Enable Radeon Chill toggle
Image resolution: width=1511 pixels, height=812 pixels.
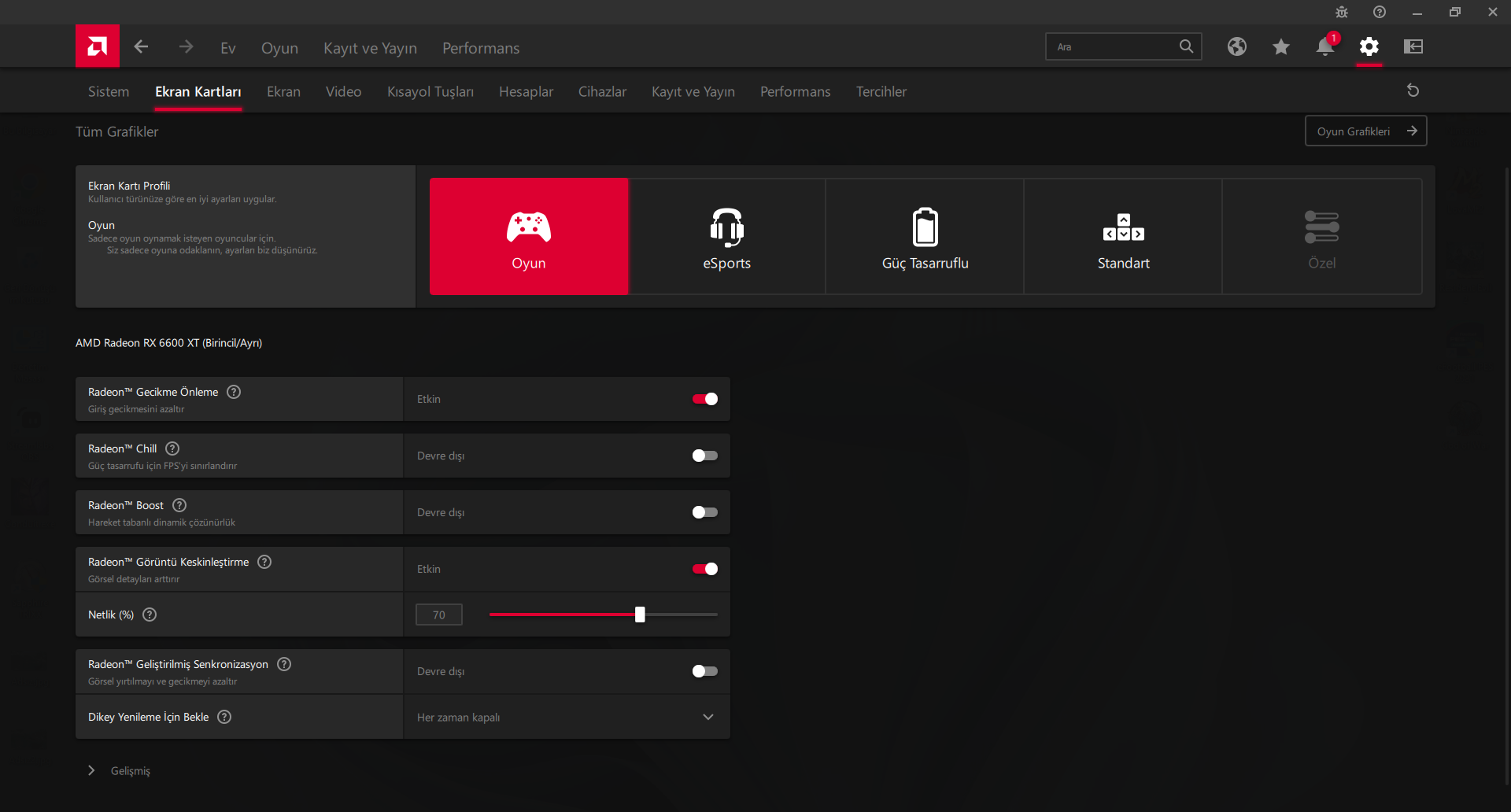tap(705, 456)
